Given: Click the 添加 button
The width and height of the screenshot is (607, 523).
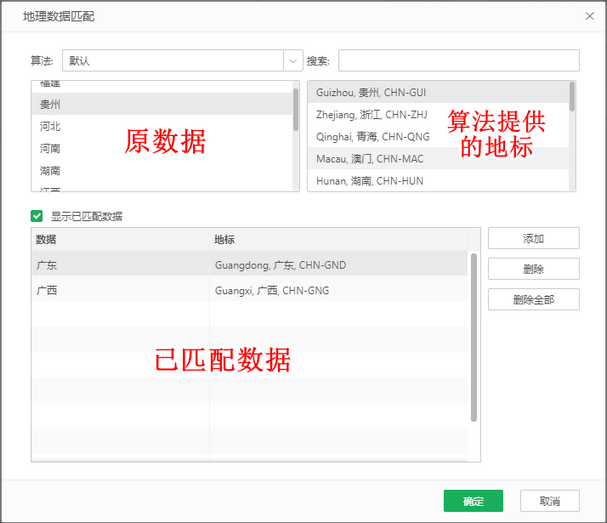Looking at the screenshot, I should [x=533, y=238].
